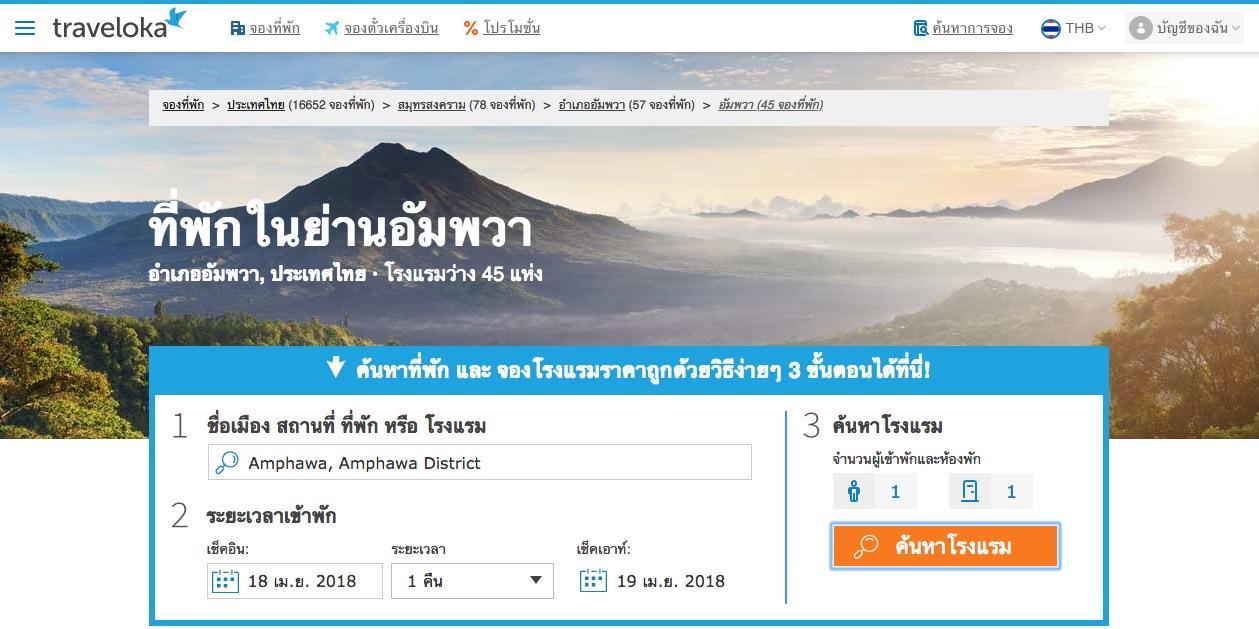Screen dimensions: 1259x629
Task: Open the โปรโมชั่น menu item
Action: 512,28
